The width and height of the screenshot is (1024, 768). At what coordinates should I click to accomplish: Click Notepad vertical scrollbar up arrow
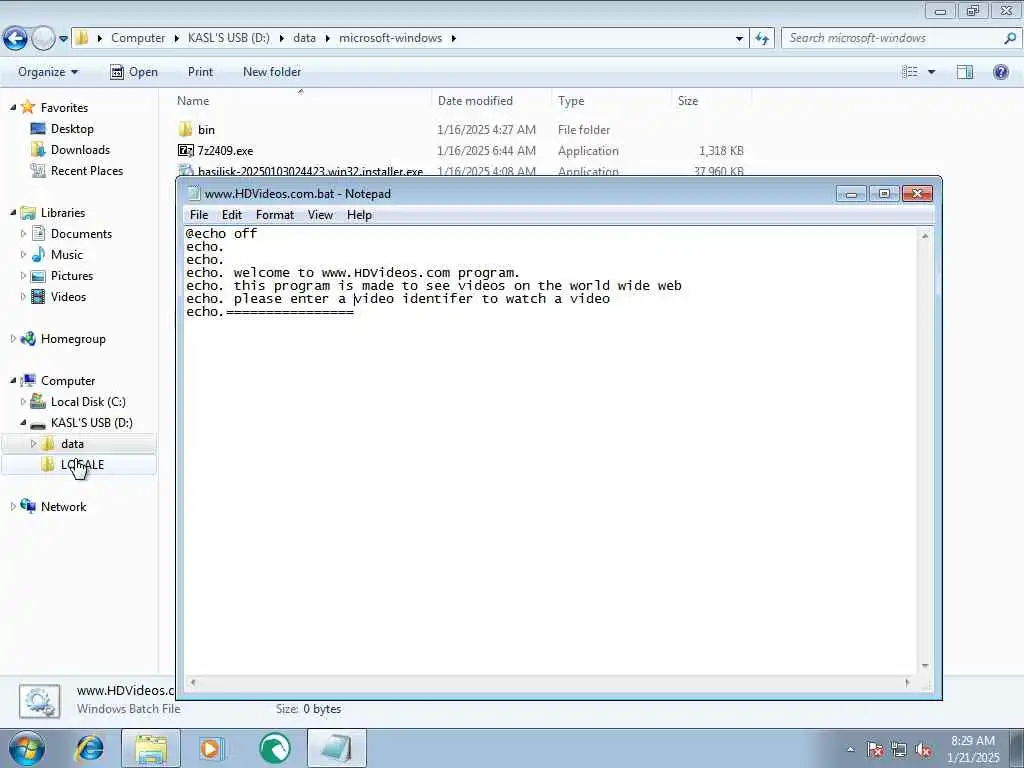[925, 235]
